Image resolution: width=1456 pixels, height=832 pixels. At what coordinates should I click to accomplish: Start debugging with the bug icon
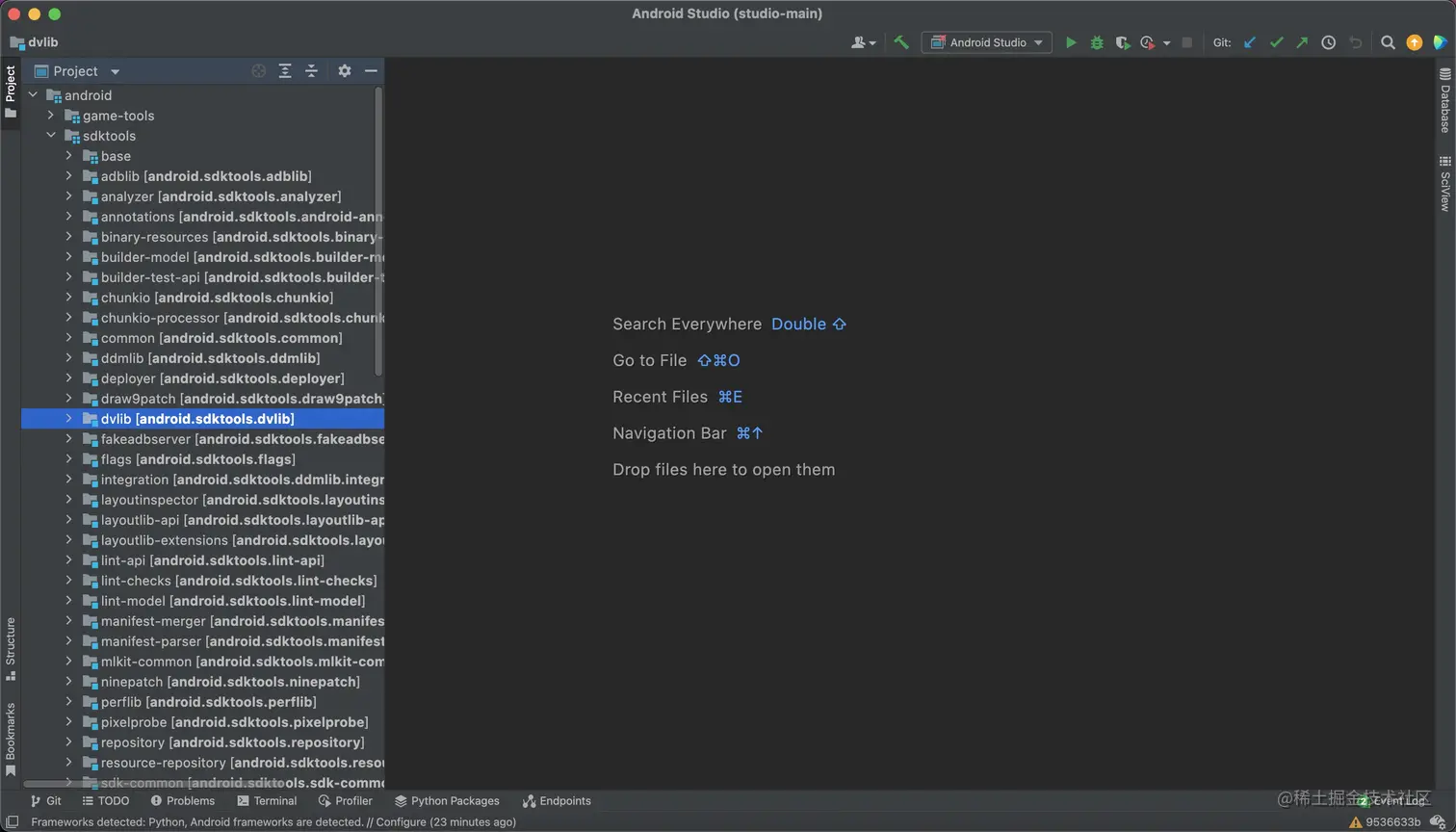pyautogui.click(x=1097, y=42)
